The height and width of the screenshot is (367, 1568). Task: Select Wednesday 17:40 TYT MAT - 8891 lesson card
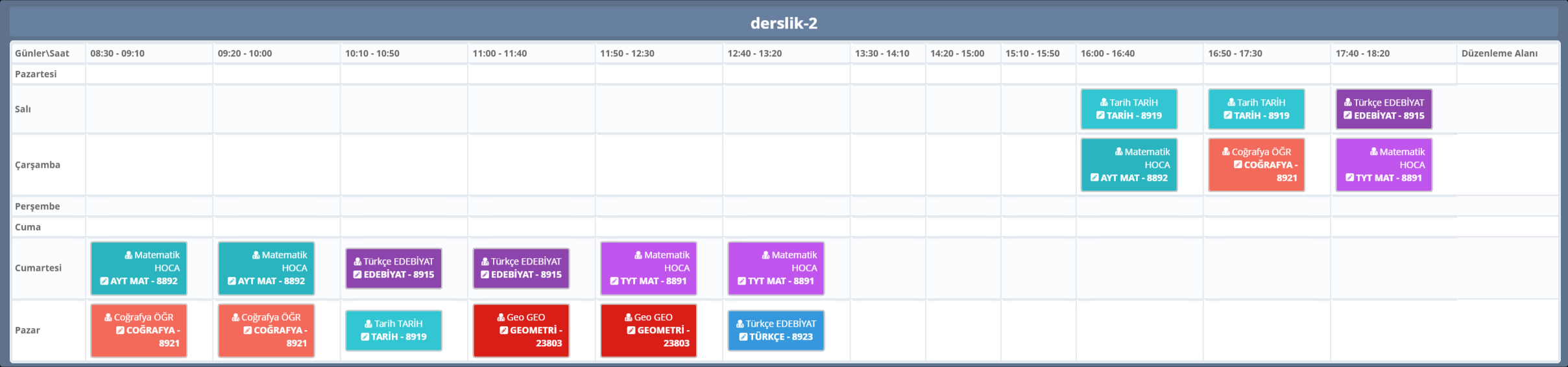[1383, 165]
